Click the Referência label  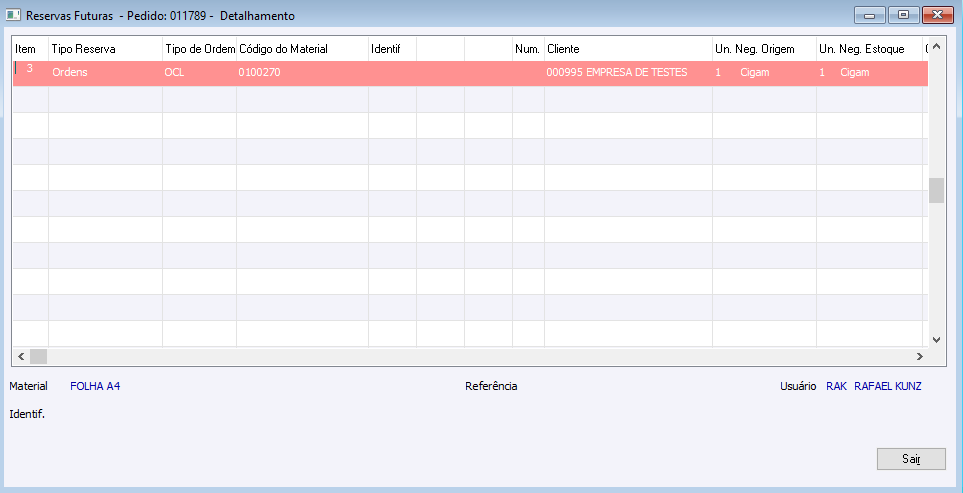(x=491, y=386)
